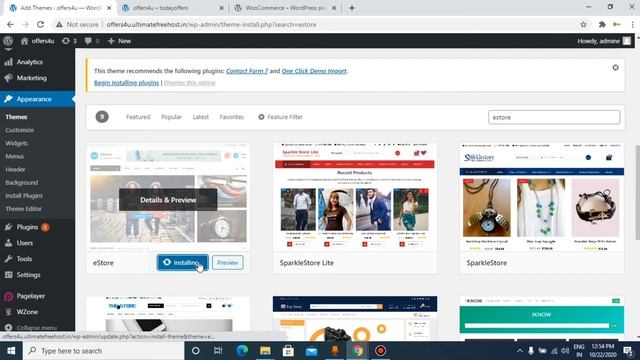Open the Appearance menu
The width and height of the screenshot is (640, 360).
(34, 99)
